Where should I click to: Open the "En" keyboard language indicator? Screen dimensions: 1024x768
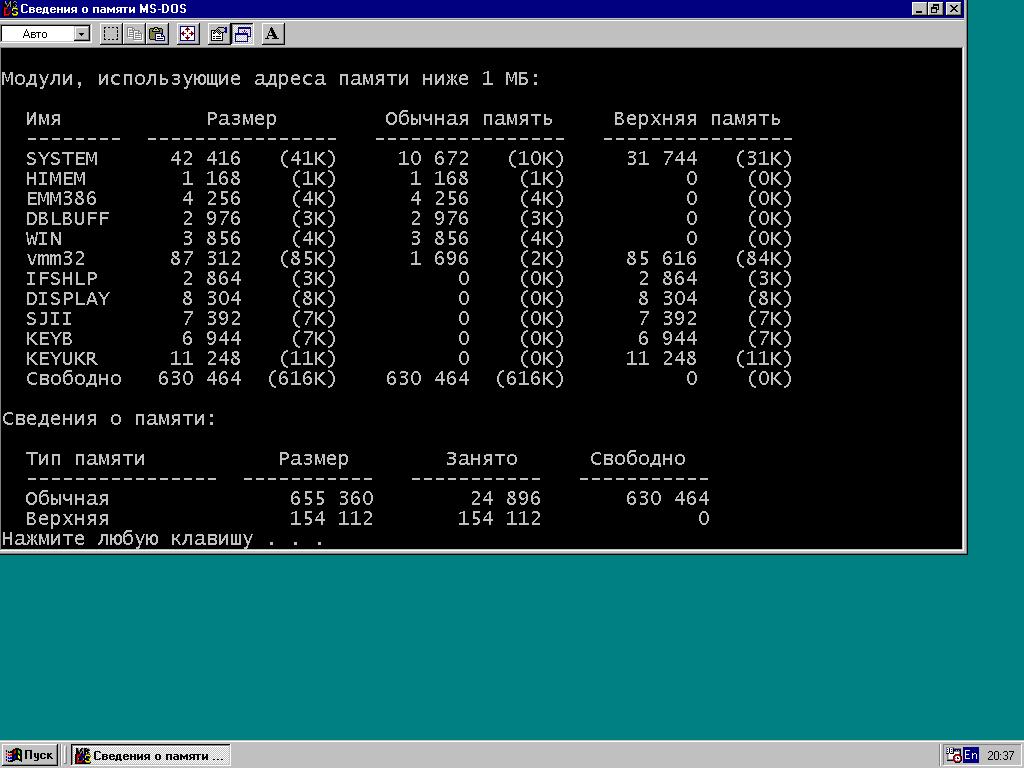click(x=971, y=756)
